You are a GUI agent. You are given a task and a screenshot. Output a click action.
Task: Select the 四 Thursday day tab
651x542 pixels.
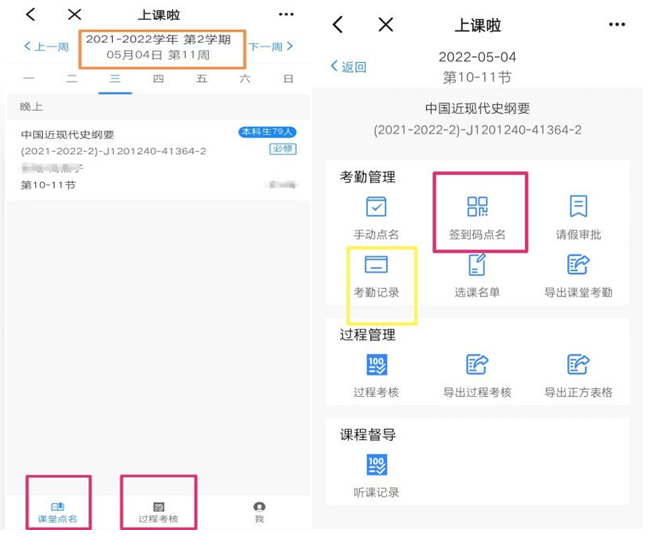[x=158, y=79]
